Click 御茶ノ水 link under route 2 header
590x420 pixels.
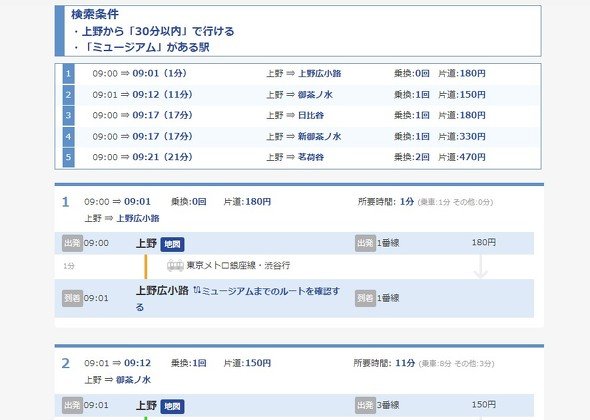click(134, 380)
